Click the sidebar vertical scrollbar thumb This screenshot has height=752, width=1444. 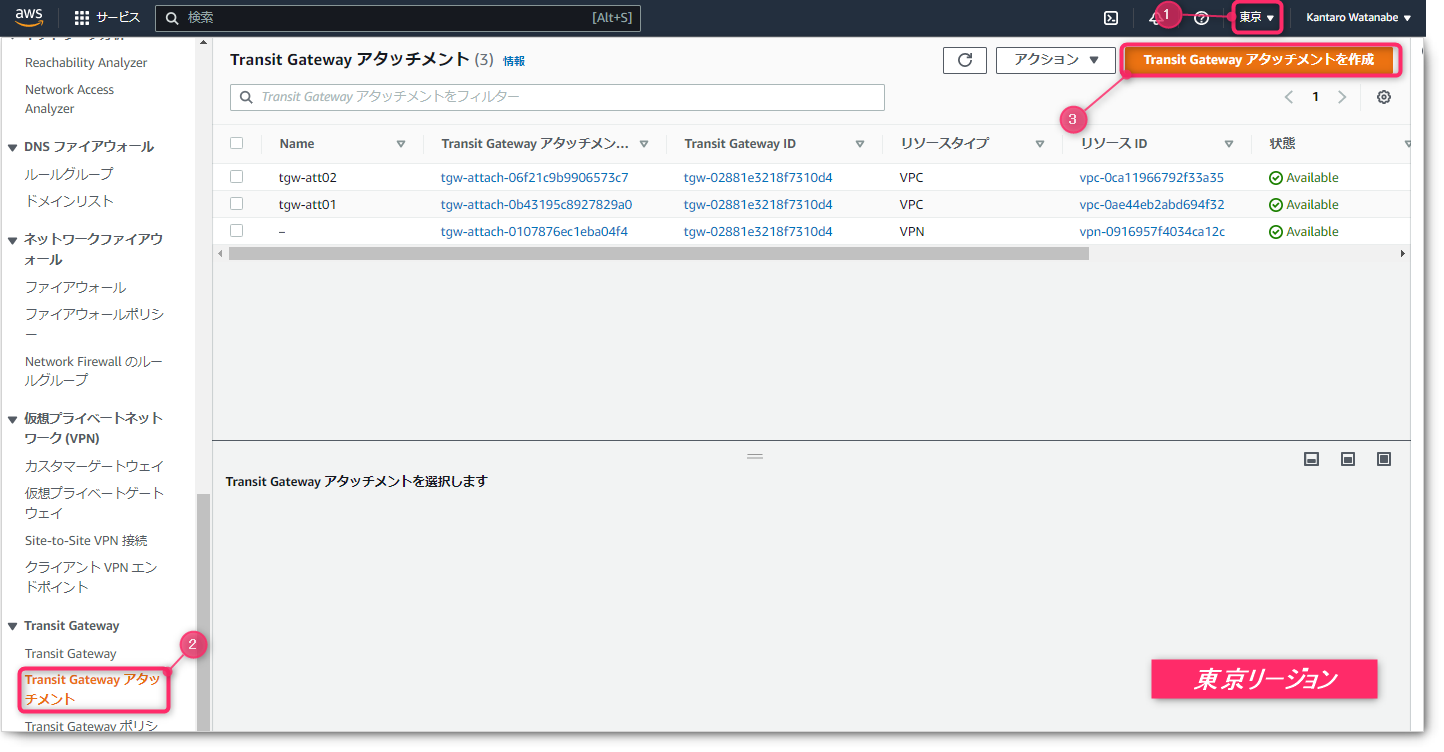(x=203, y=612)
